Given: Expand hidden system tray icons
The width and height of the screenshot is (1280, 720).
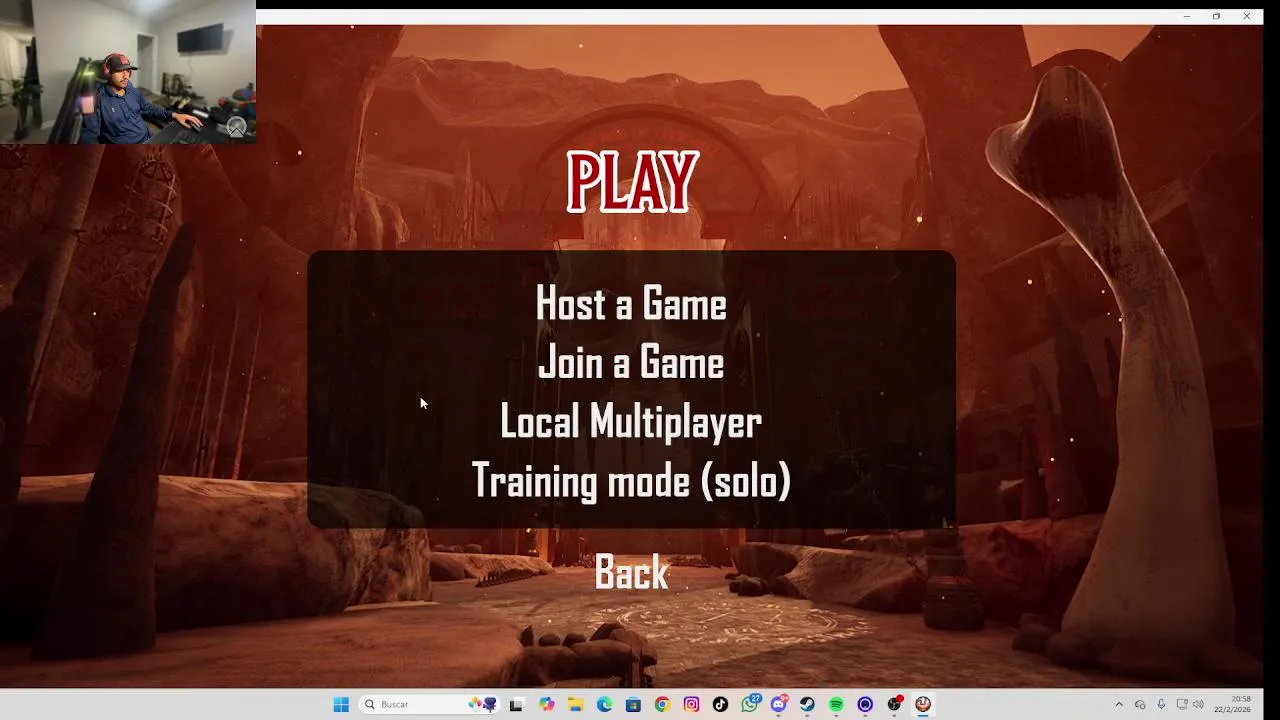Looking at the screenshot, I should click(x=1119, y=704).
